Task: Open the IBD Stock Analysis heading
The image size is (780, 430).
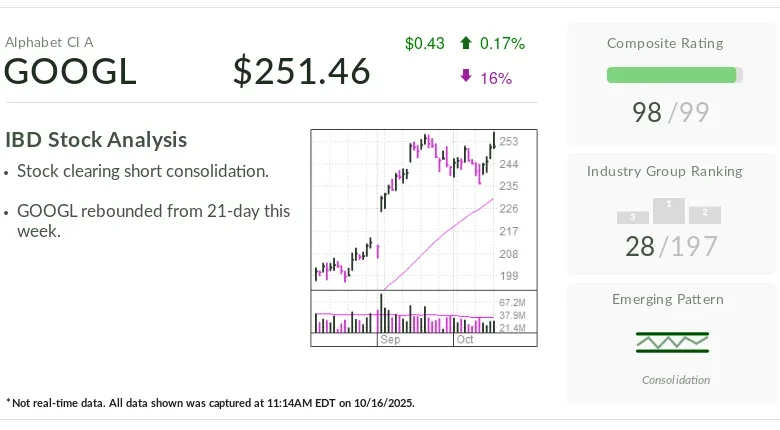Action: [96, 140]
